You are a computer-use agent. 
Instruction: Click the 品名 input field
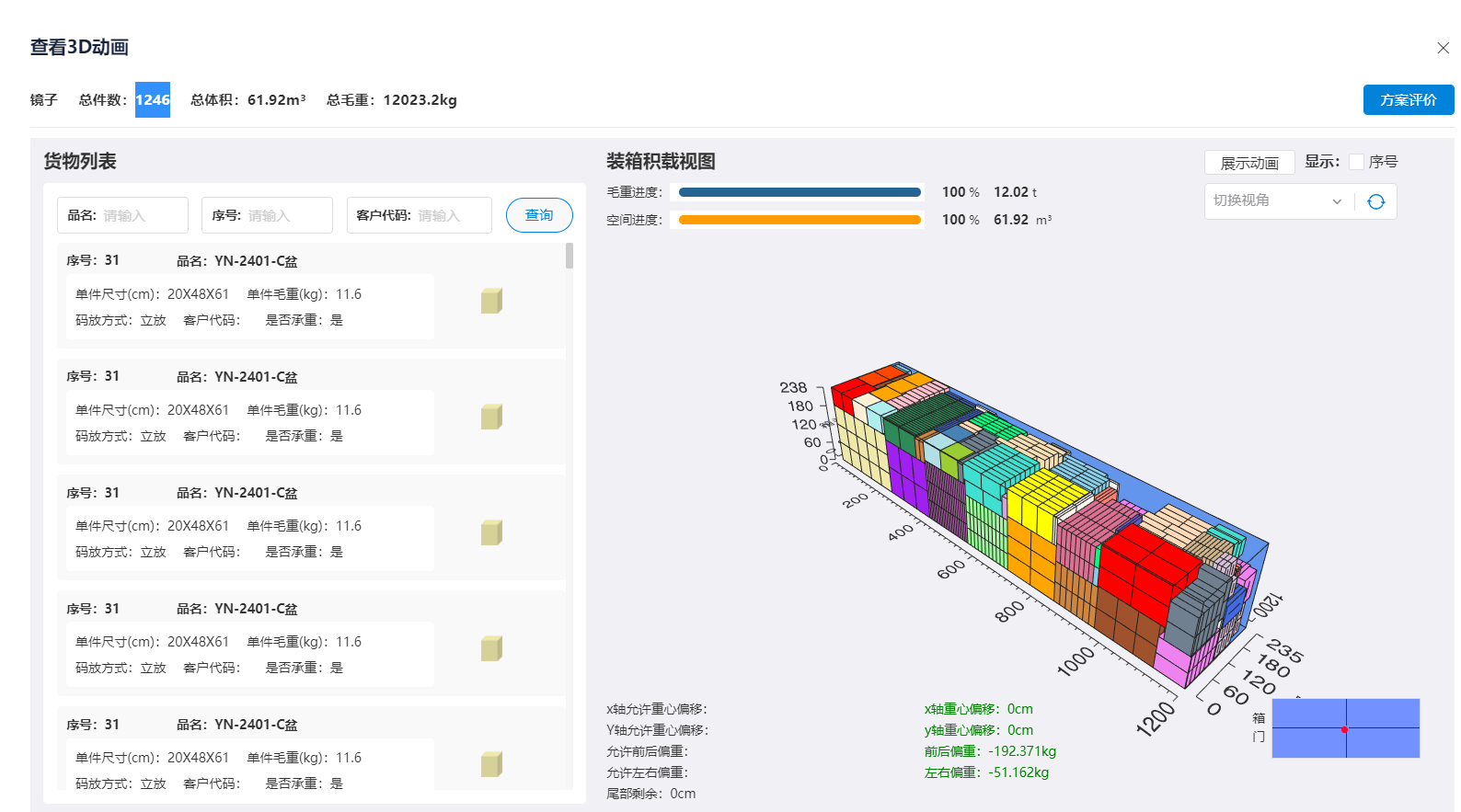pyautogui.click(x=141, y=215)
